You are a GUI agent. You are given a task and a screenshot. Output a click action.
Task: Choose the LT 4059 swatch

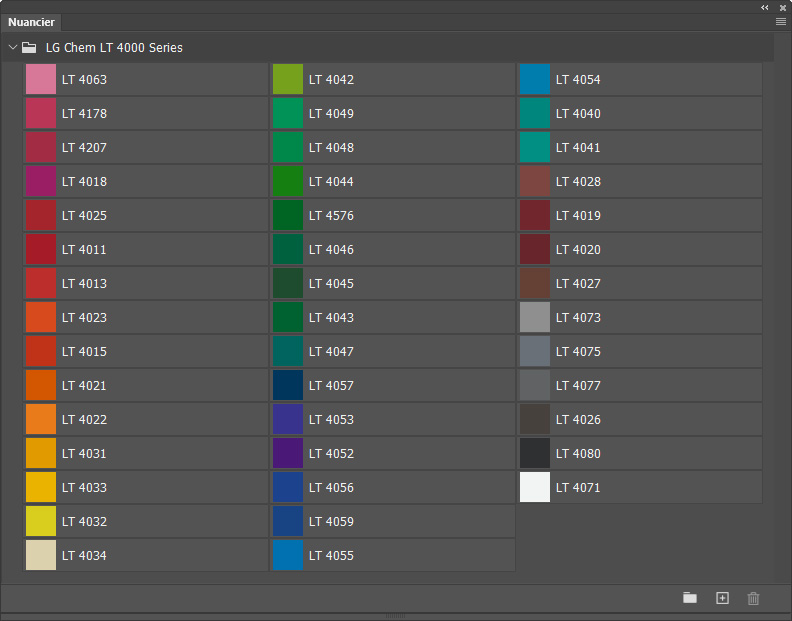pyautogui.click(x=288, y=521)
